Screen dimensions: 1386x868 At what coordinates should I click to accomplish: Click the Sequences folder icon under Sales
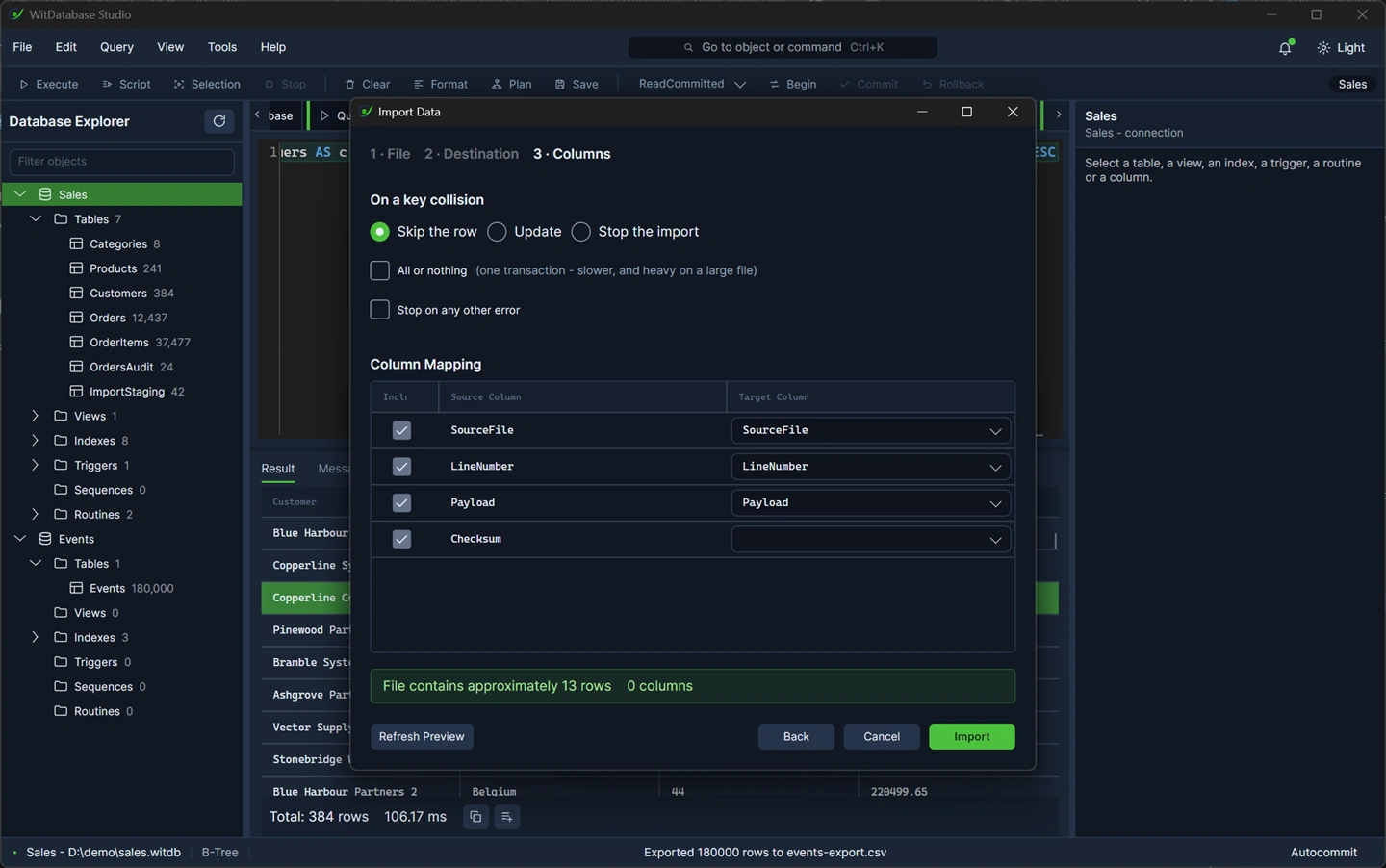click(x=61, y=490)
